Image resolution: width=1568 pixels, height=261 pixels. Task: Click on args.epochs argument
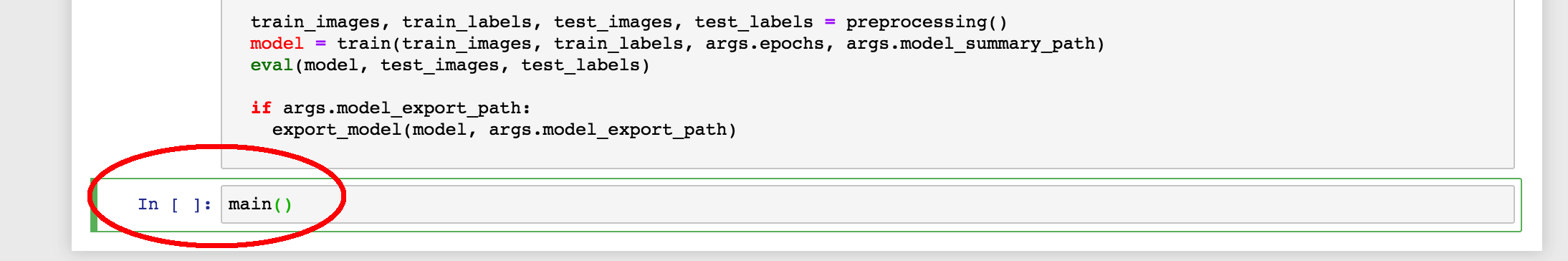point(765,44)
